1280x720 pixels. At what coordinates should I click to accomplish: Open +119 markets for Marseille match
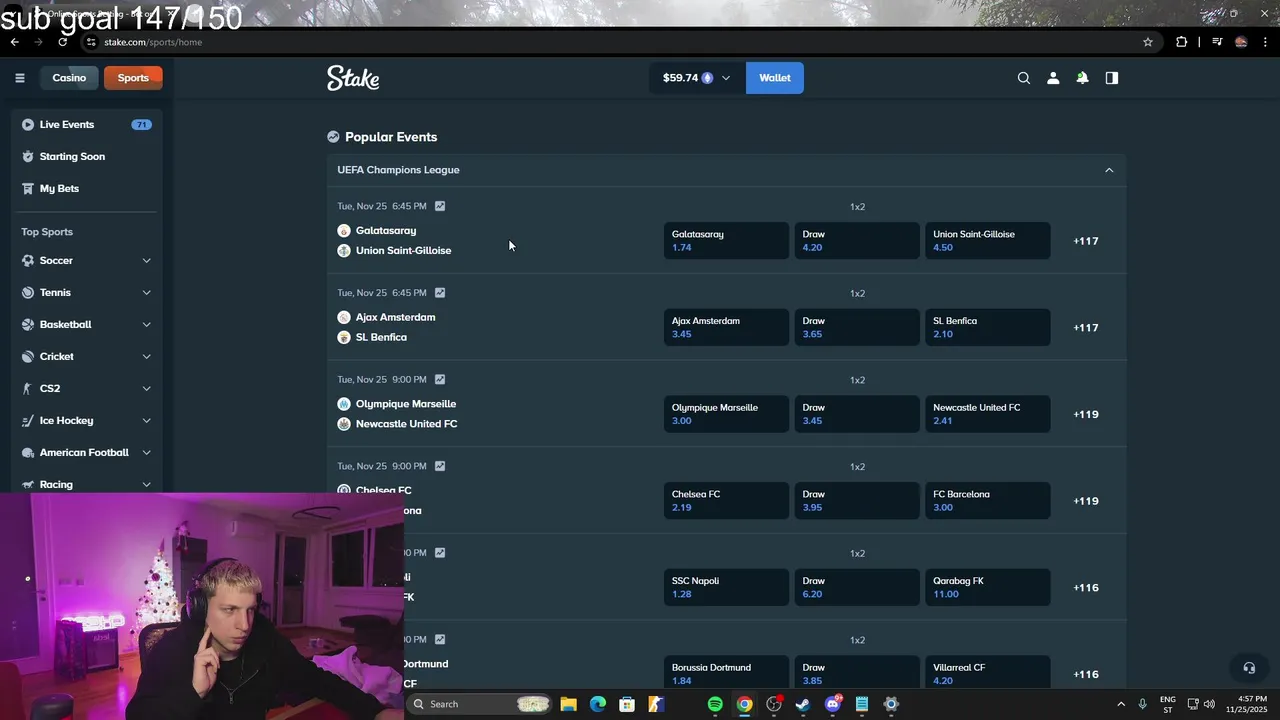1086,414
